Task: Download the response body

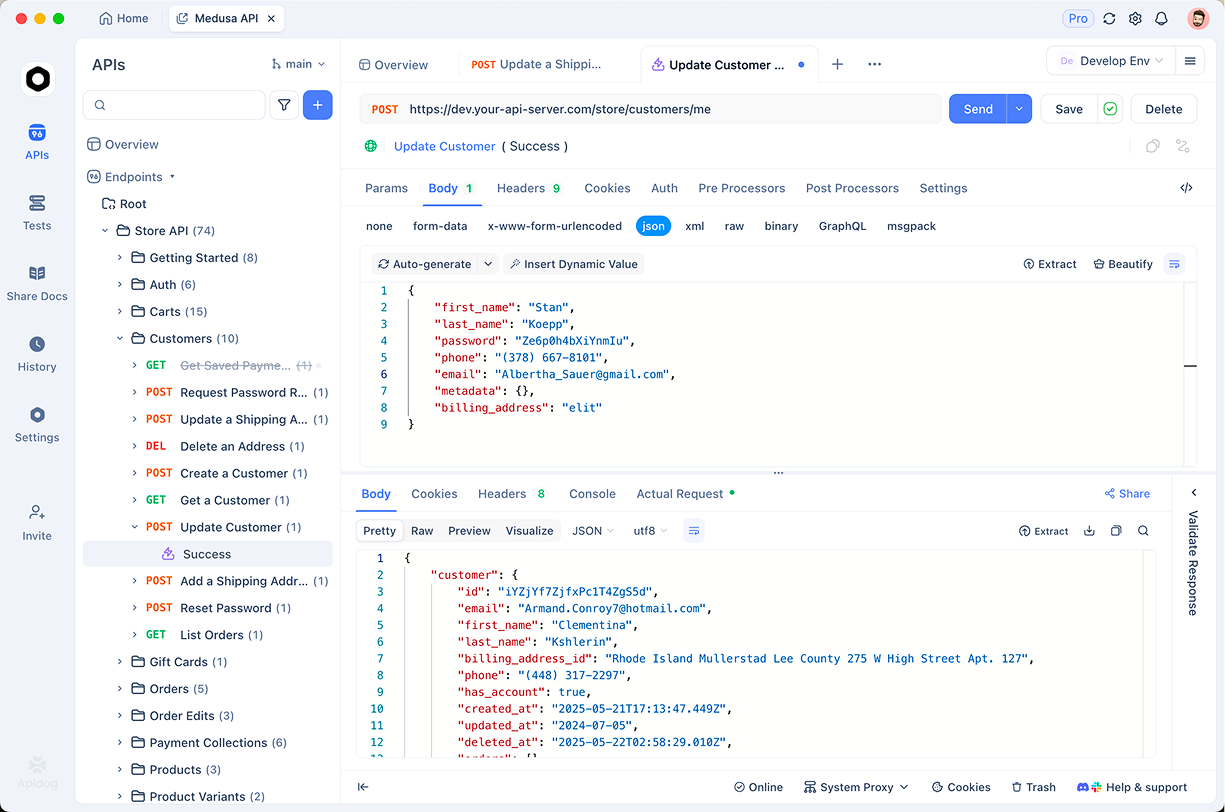Action: (x=1089, y=531)
